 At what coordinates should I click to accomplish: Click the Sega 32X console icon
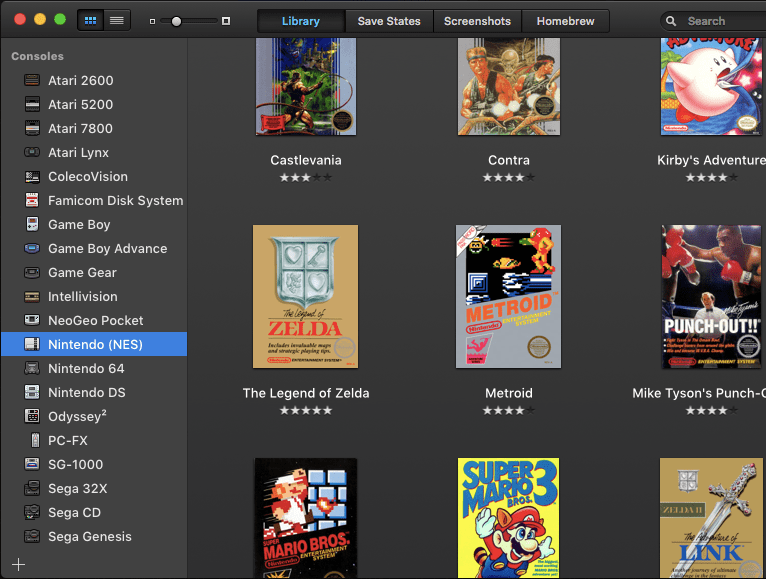pyautogui.click(x=32, y=488)
